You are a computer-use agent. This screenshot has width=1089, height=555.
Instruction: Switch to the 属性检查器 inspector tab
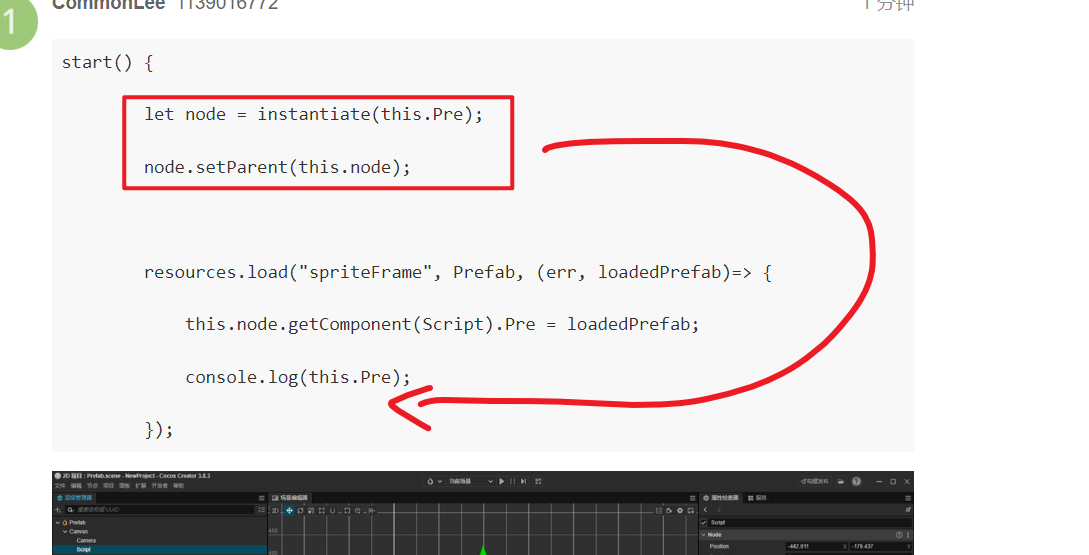tap(721, 498)
